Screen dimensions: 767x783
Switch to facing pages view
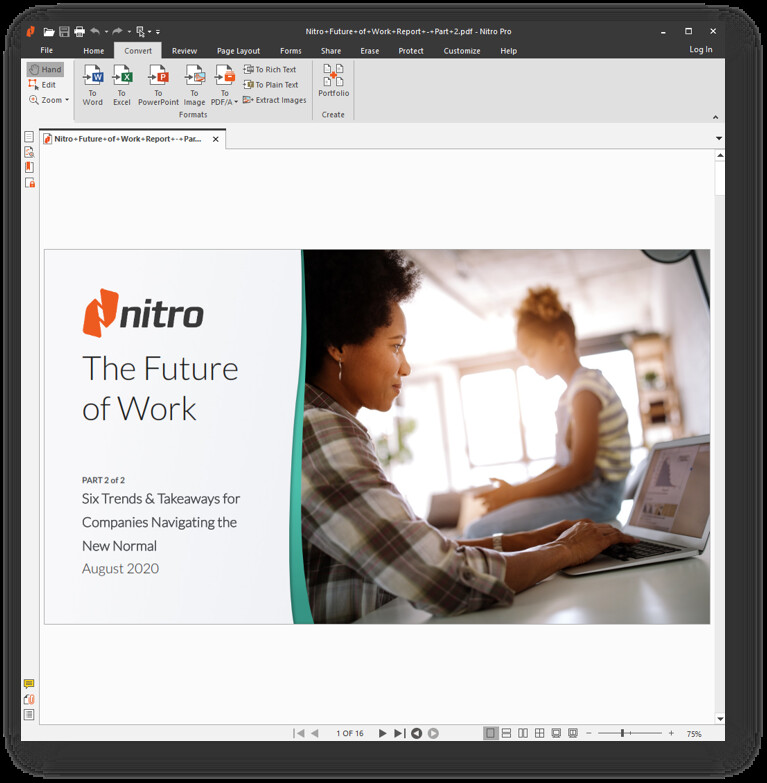click(523, 733)
